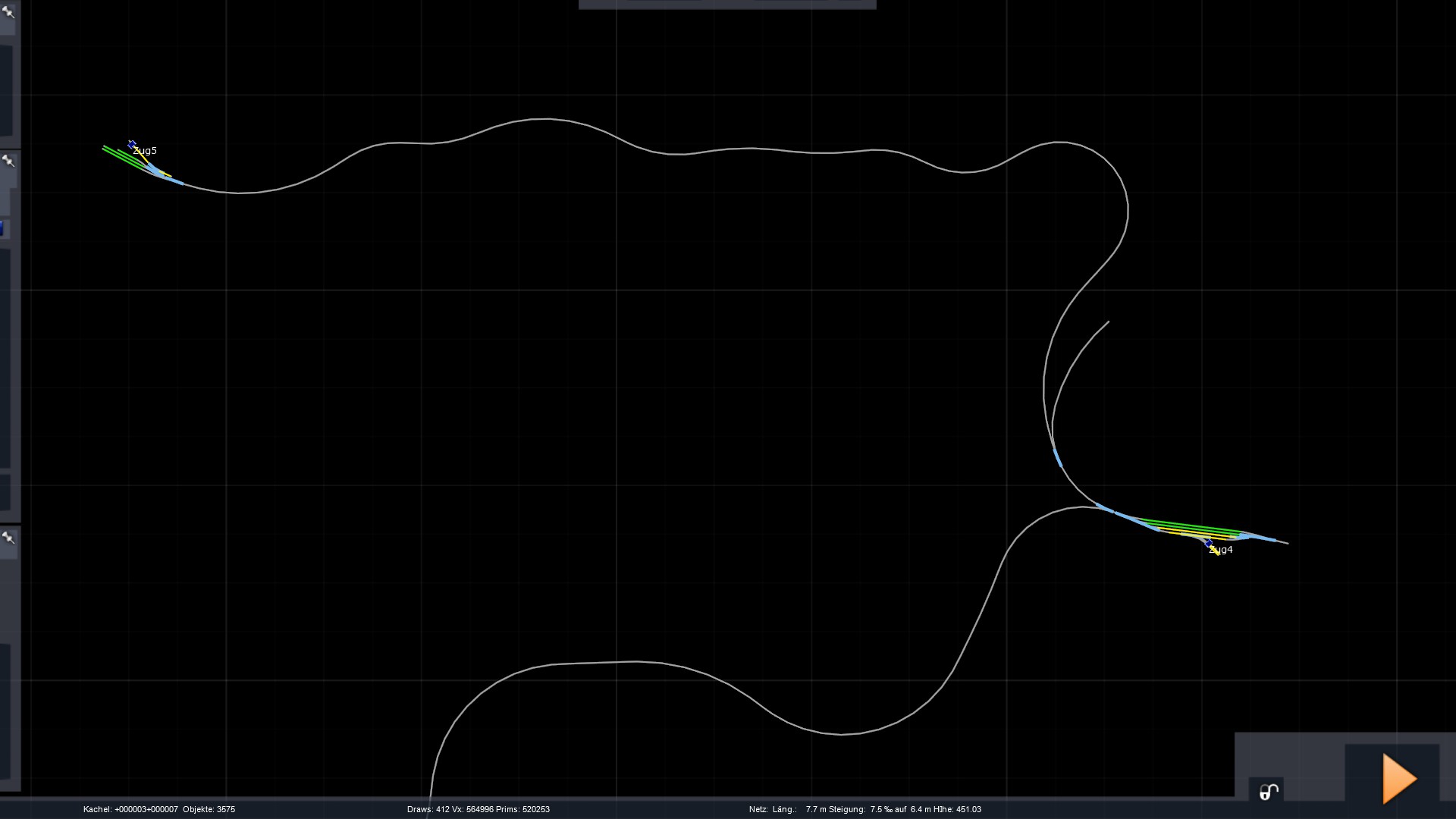The width and height of the screenshot is (1456, 819).
Task: Select light blue switch segment on right curve
Action: (x=1057, y=457)
